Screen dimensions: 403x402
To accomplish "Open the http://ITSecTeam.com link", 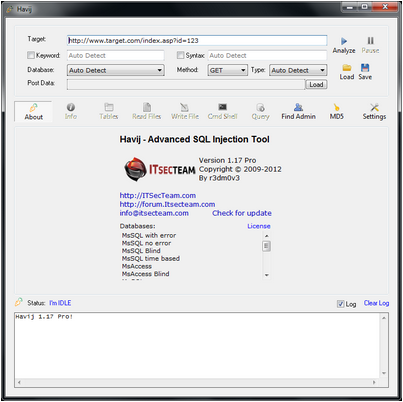I will pyautogui.click(x=158, y=195).
